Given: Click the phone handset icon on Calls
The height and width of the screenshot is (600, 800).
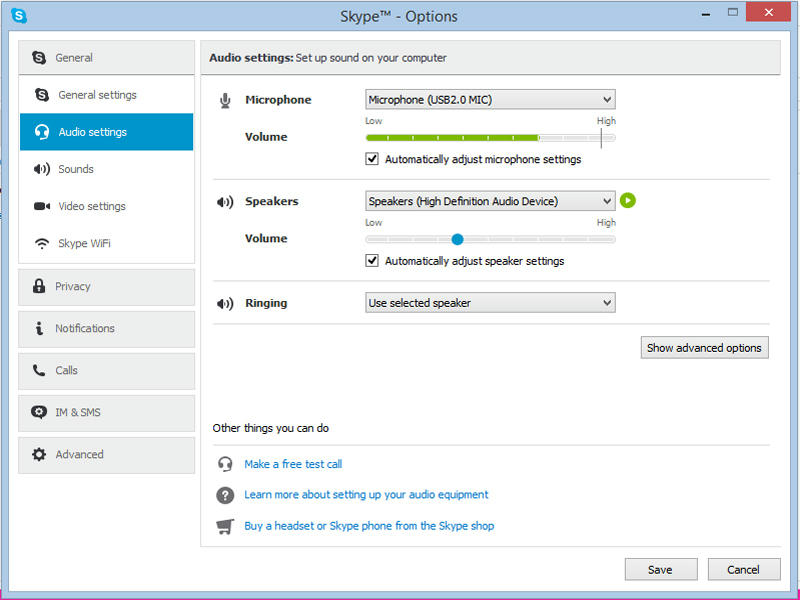Looking at the screenshot, I should (39, 370).
